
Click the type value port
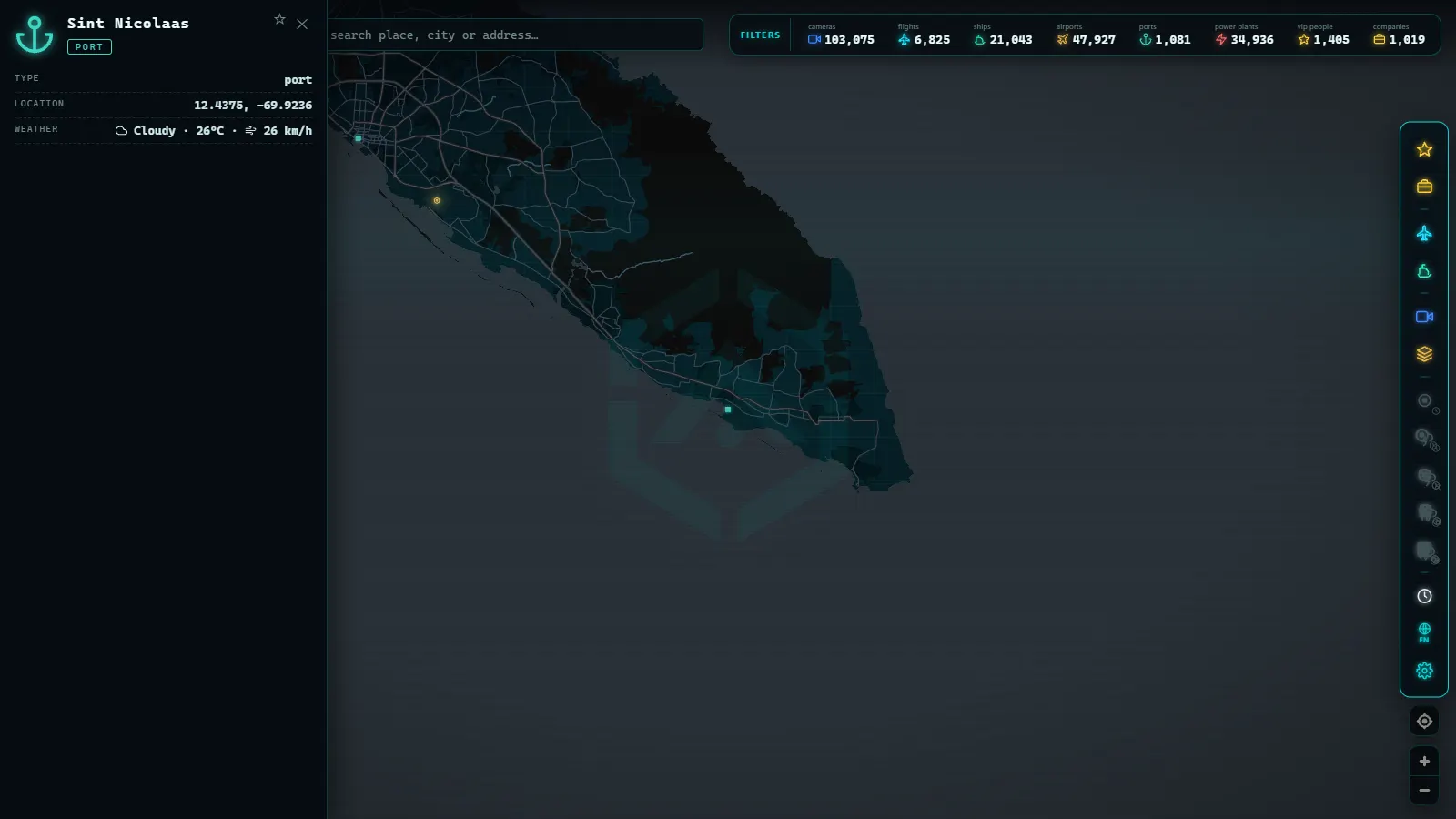(298, 80)
